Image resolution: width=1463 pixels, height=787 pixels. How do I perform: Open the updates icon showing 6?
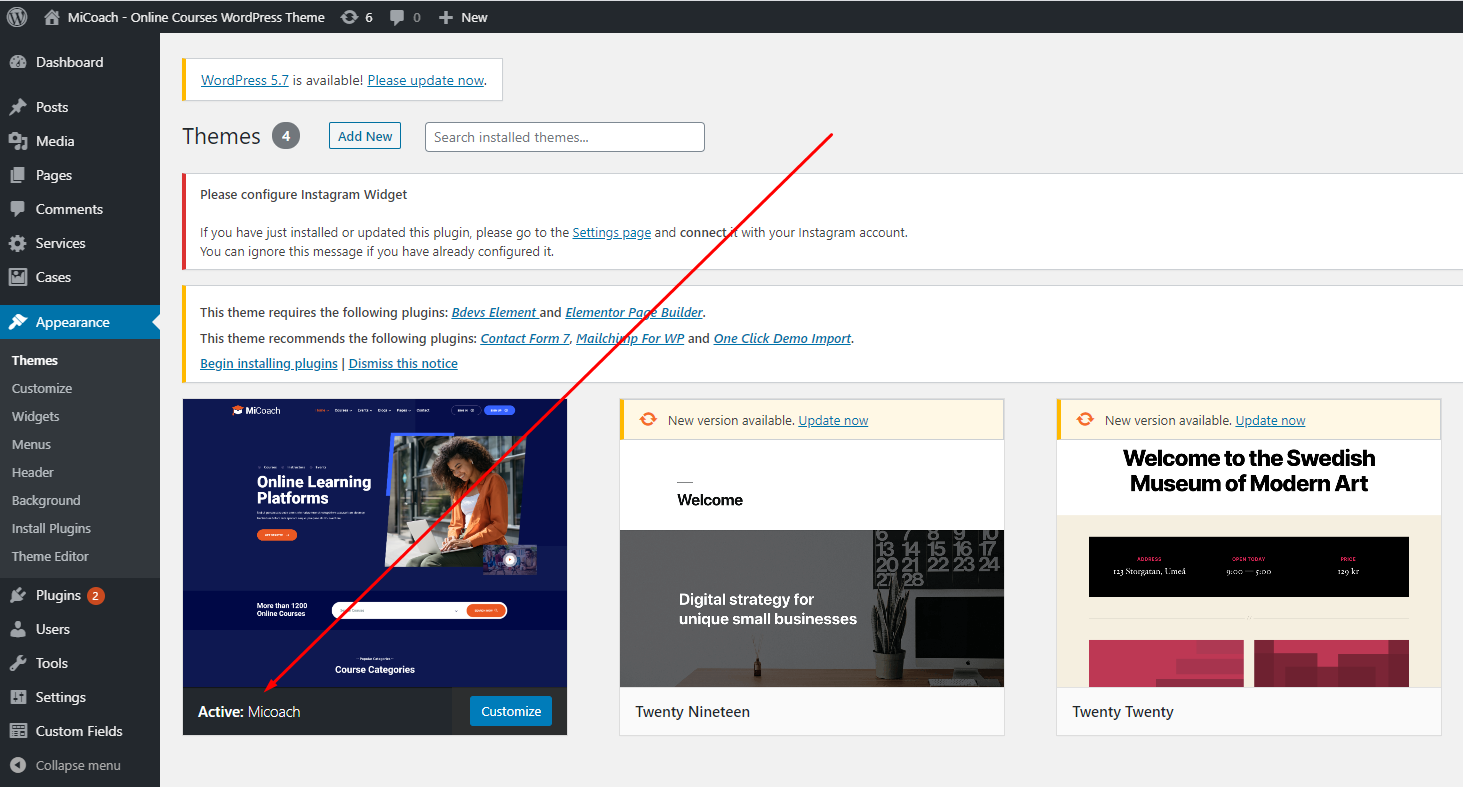point(349,17)
